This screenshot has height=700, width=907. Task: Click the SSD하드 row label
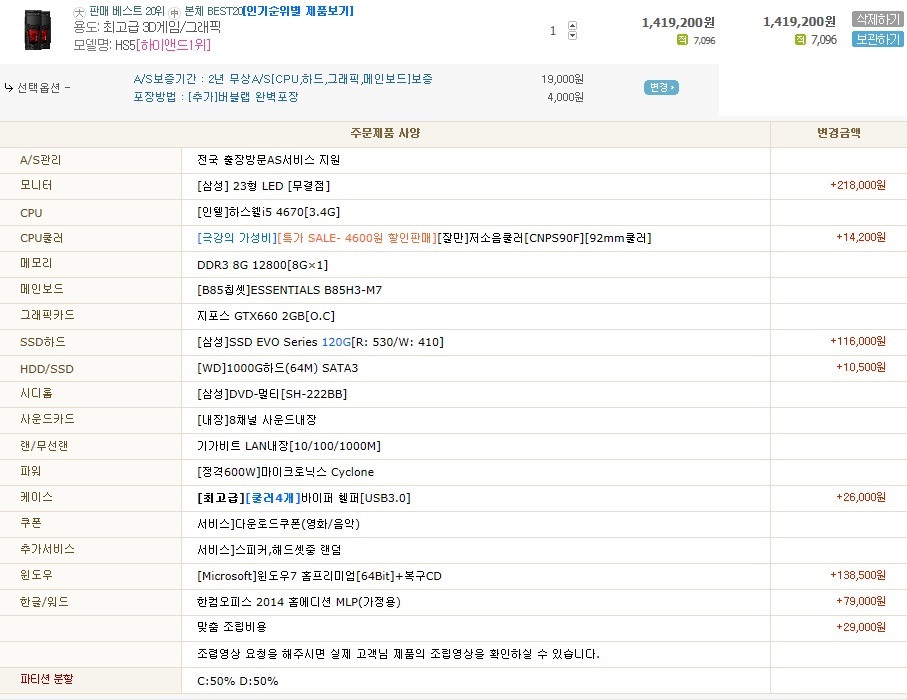[43, 342]
